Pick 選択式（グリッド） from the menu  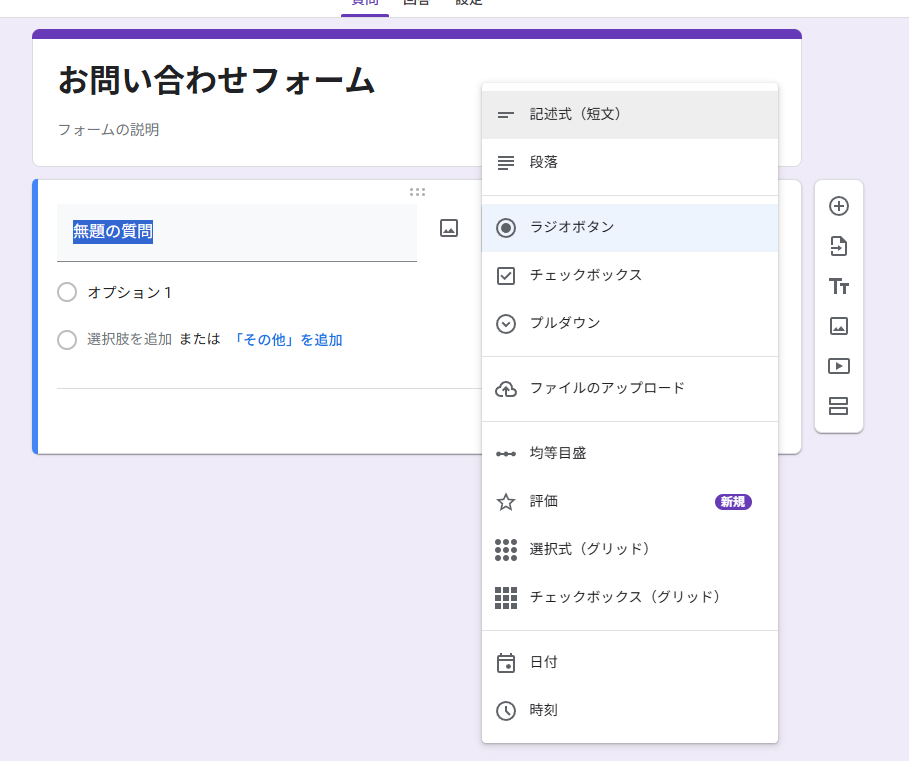click(x=630, y=549)
